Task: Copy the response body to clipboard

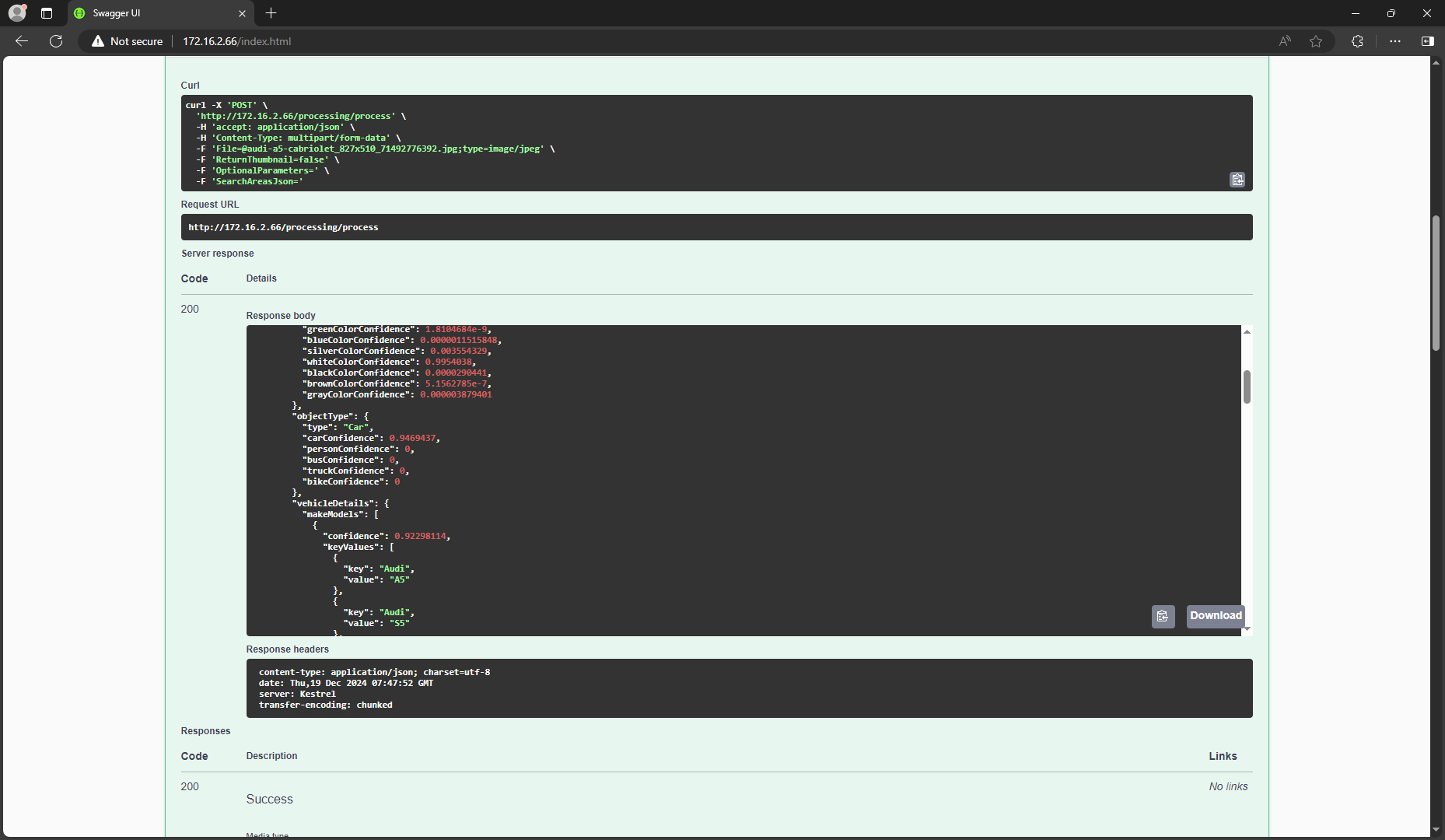Action: (x=1163, y=616)
